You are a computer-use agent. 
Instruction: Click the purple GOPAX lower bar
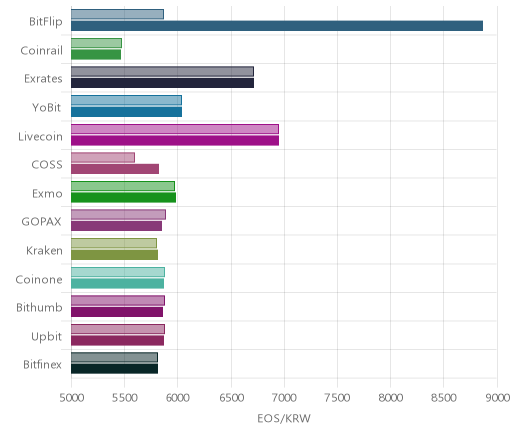point(116,226)
